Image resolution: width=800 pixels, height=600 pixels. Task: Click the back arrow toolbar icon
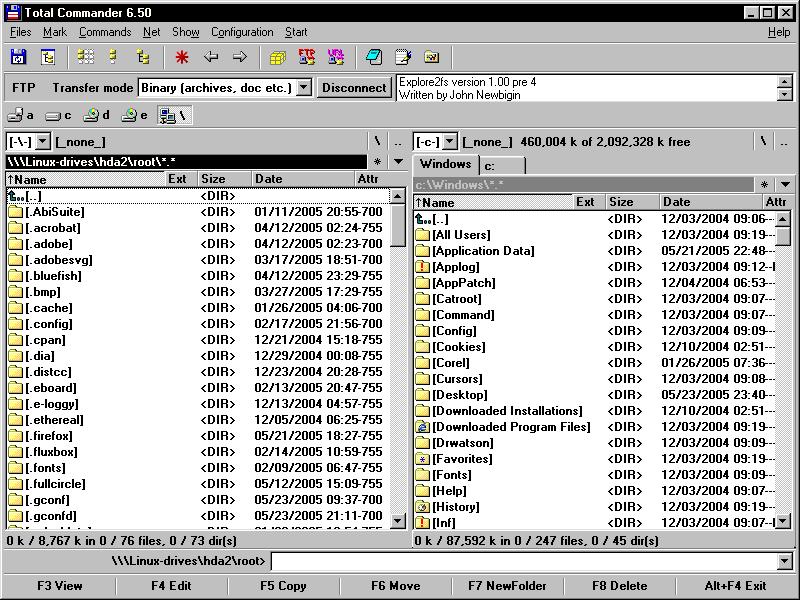(211, 57)
